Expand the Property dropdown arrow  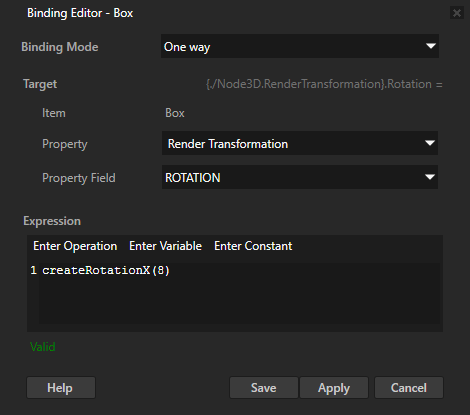click(x=430, y=143)
